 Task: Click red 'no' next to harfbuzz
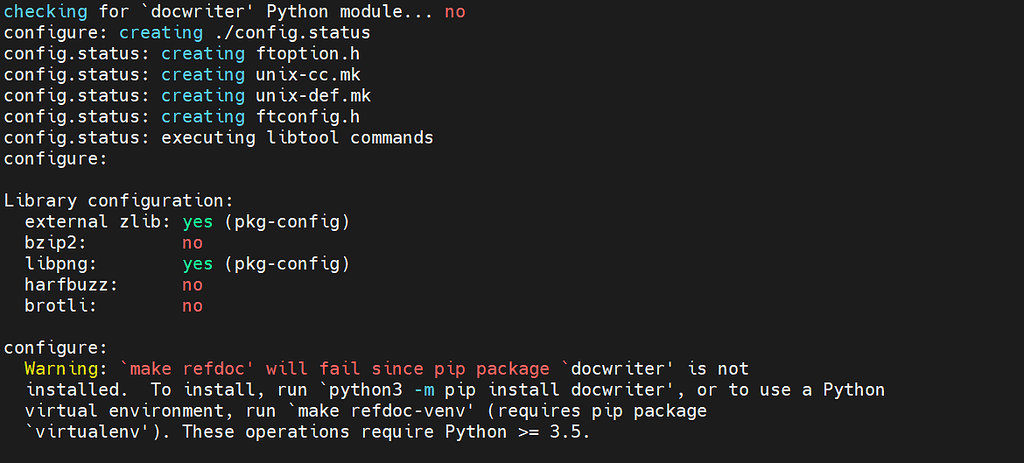coord(193,285)
